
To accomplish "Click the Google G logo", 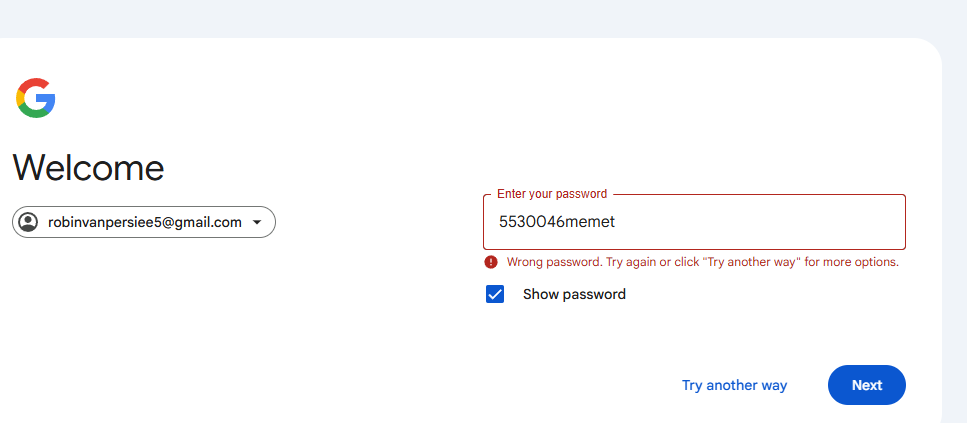I will click(x=36, y=98).
